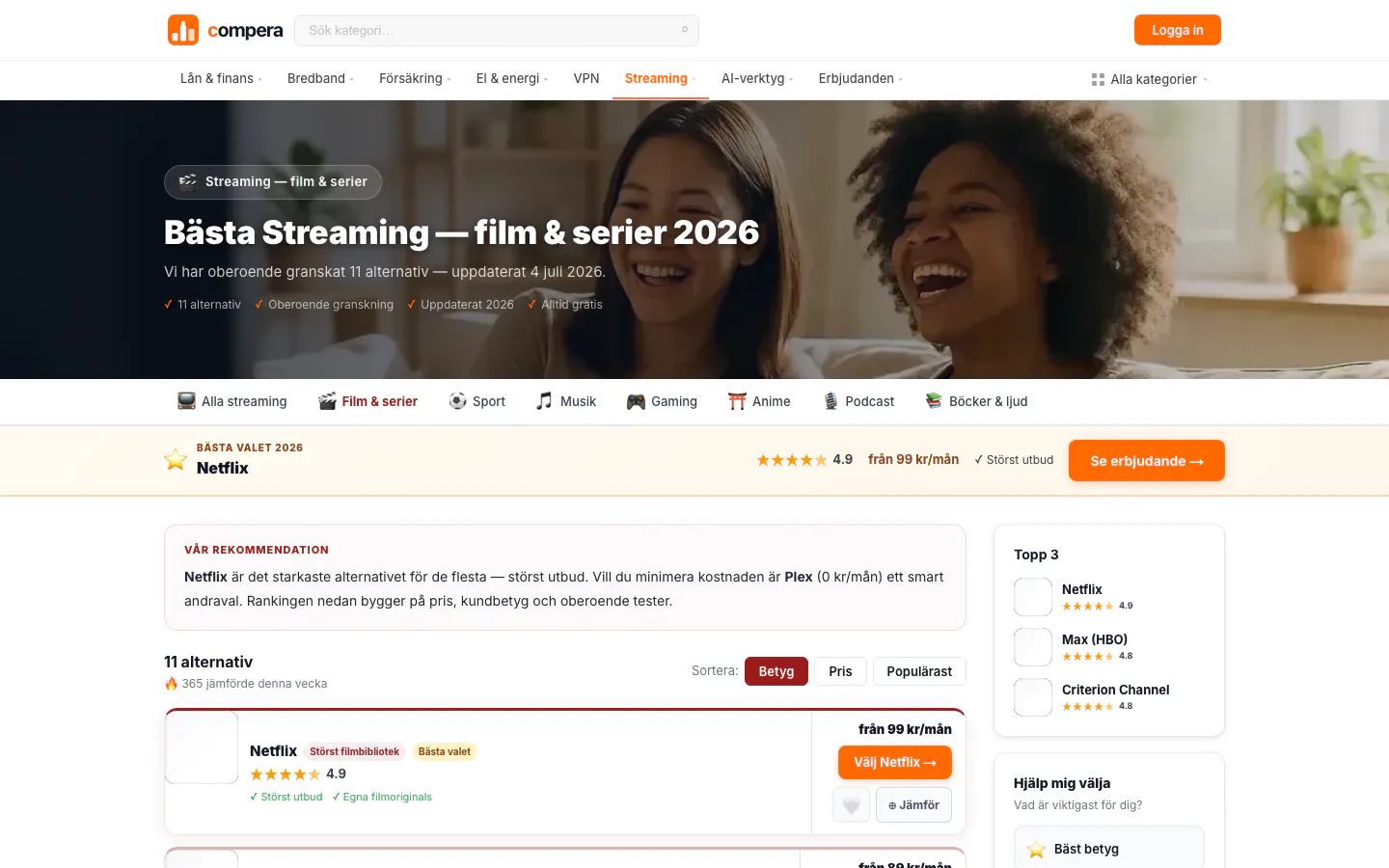Viewport: 1389px width, 868px height.
Task: Click the Välj Netflix button
Action: [x=895, y=762]
